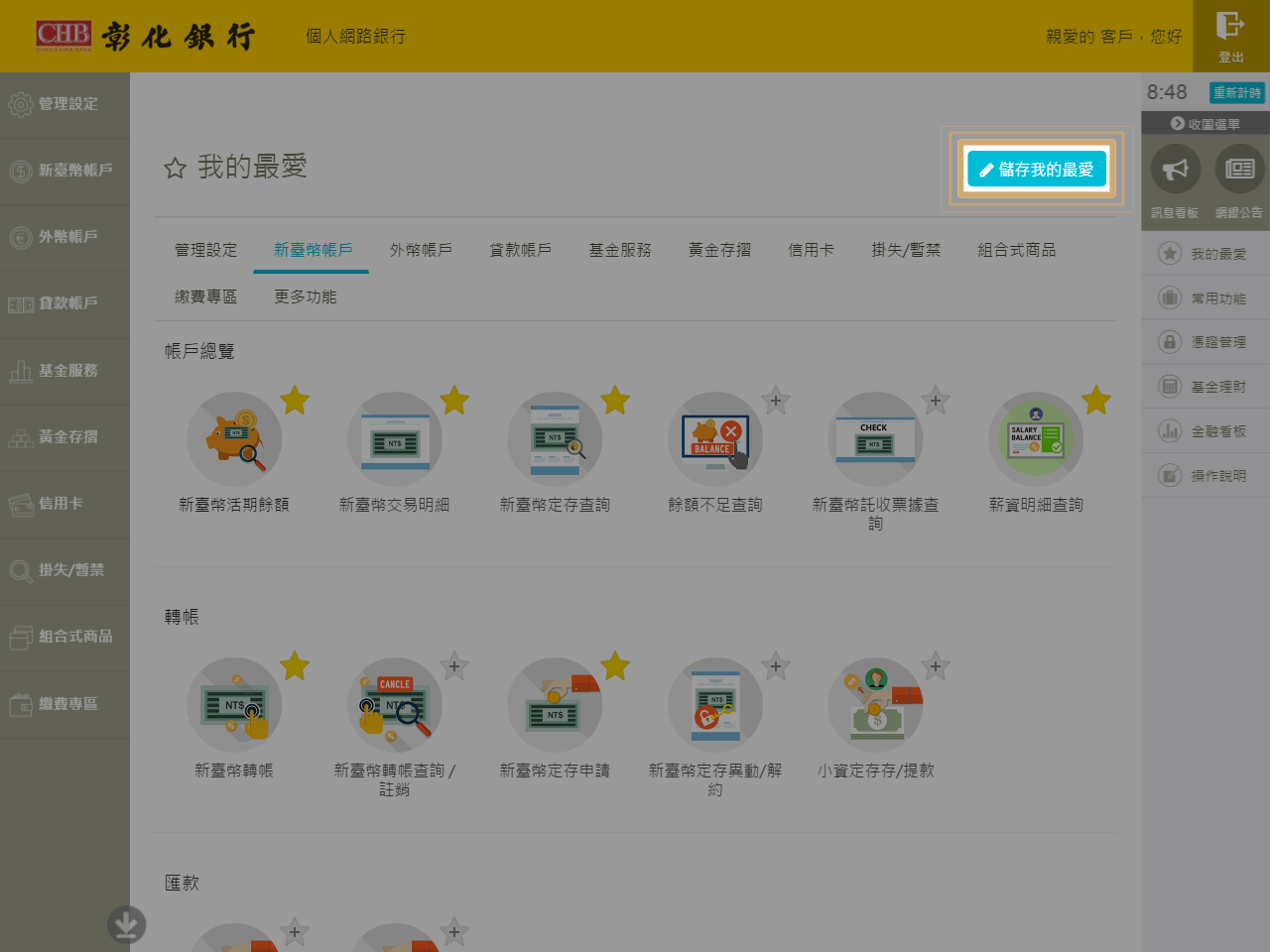
Task: Remove star from 新臺幣定存查詢 favorite
Action: [615, 400]
